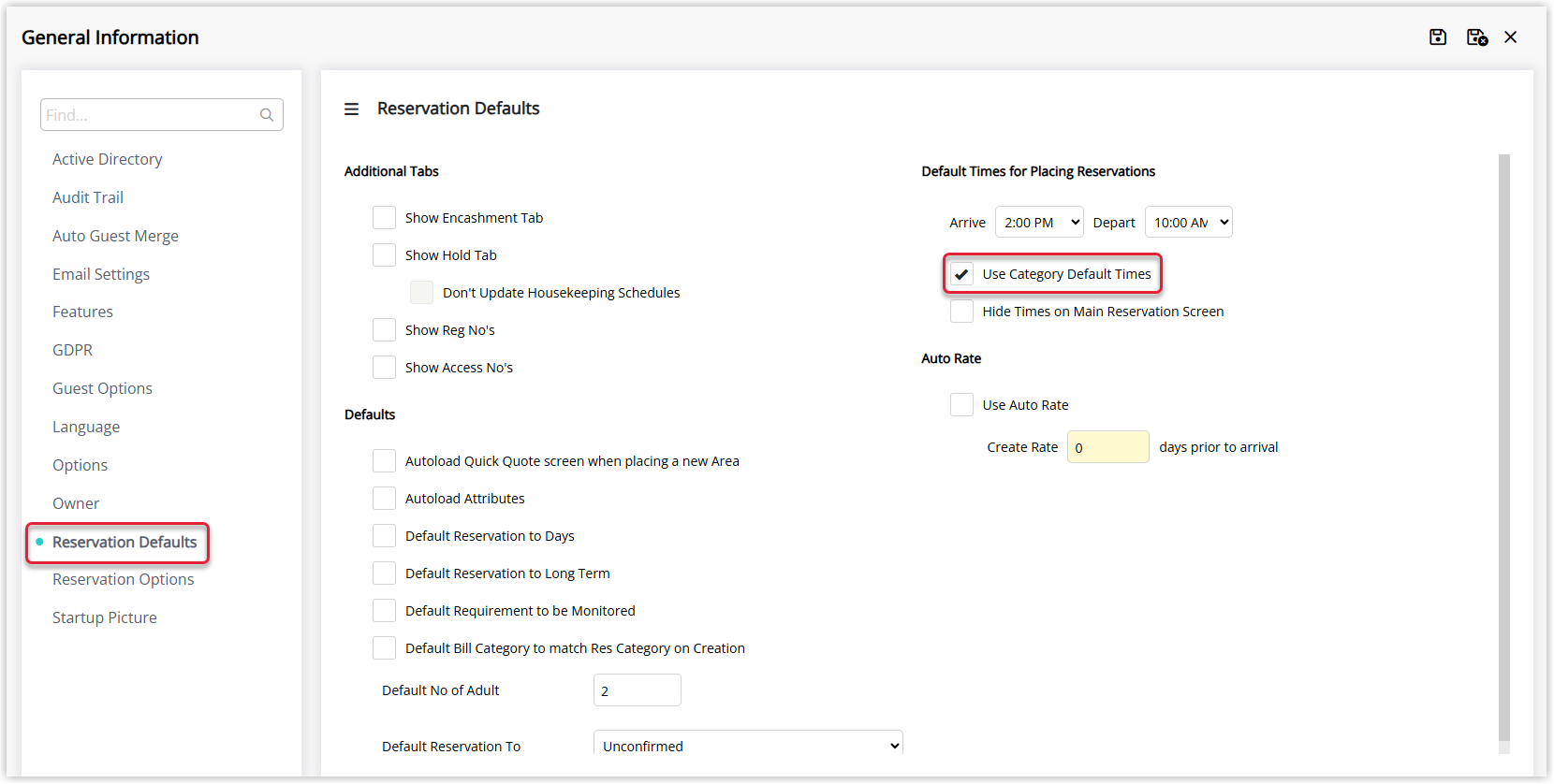
Task: Open Startup Picture settings
Action: pos(105,617)
